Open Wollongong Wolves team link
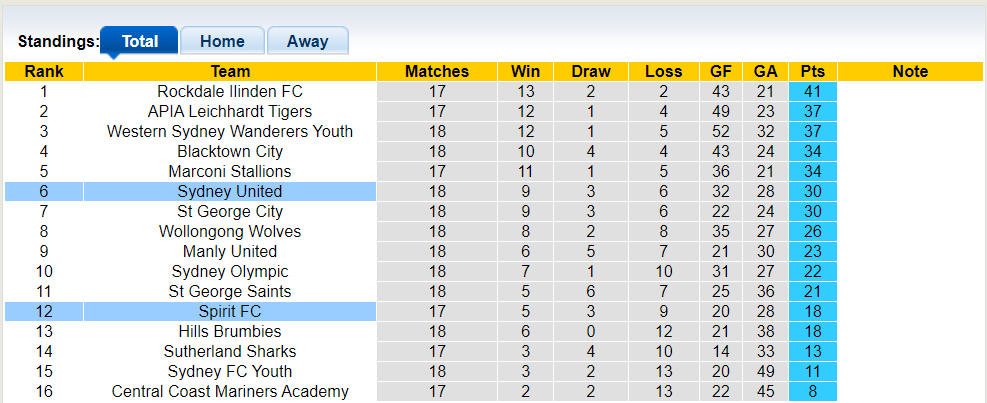This screenshot has height=403, width=987. (230, 231)
